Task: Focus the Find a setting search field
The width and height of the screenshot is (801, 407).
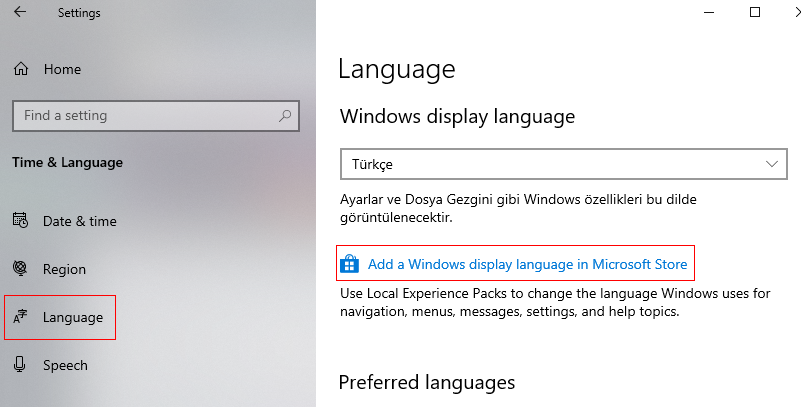Action: click(x=156, y=115)
